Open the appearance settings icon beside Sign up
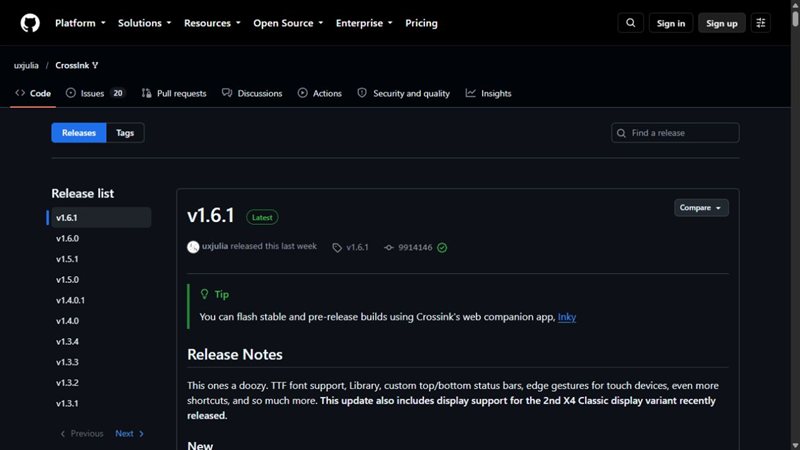This screenshot has height=450, width=800. pyautogui.click(x=761, y=23)
